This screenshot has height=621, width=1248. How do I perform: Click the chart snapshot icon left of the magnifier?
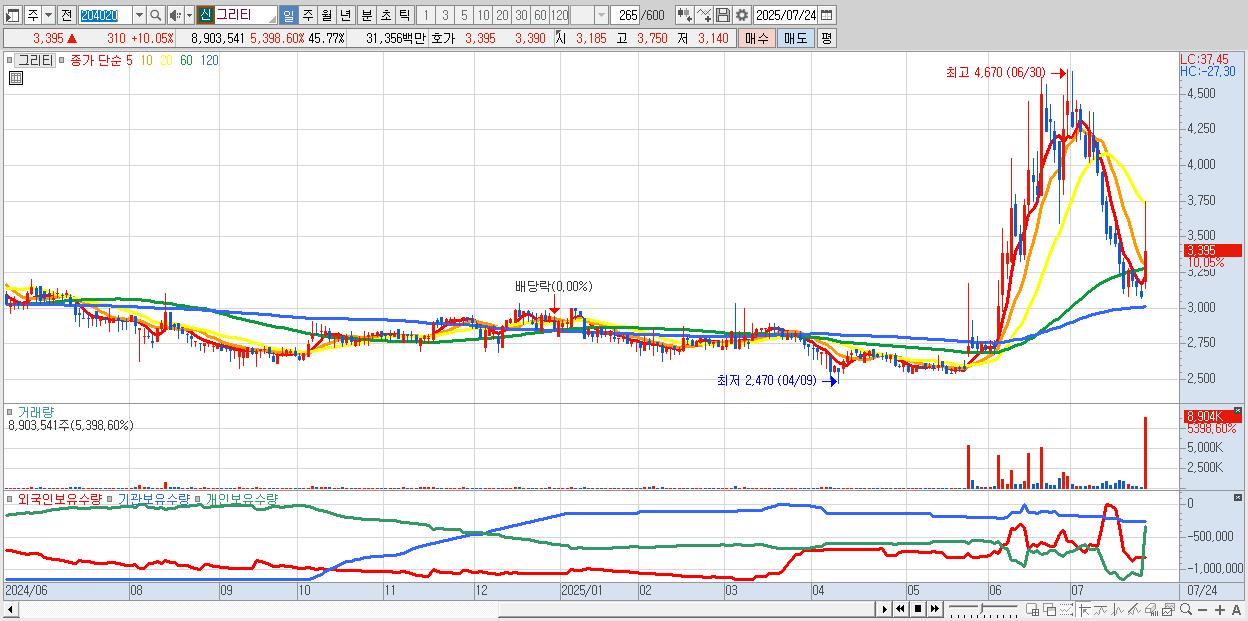[1169, 610]
